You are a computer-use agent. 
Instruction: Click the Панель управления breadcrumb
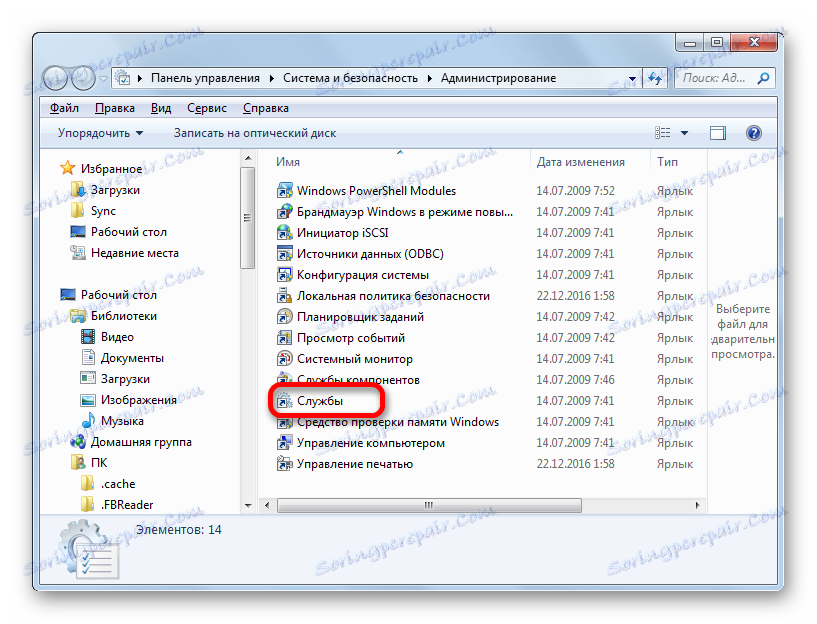(x=205, y=78)
